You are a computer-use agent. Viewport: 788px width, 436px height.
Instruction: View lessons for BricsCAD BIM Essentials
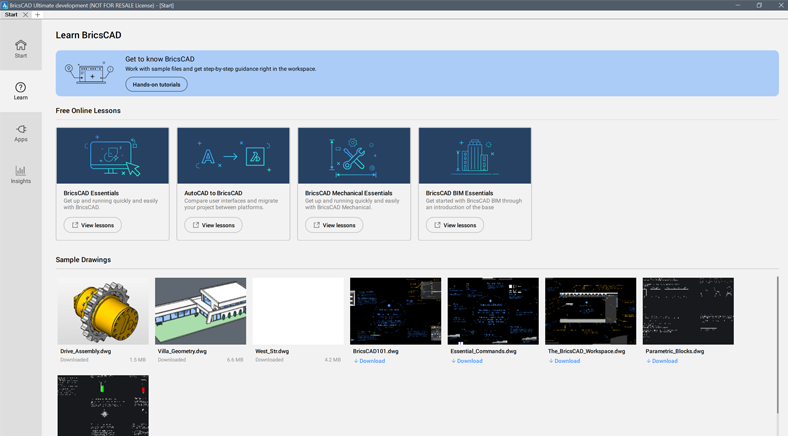[x=455, y=225]
